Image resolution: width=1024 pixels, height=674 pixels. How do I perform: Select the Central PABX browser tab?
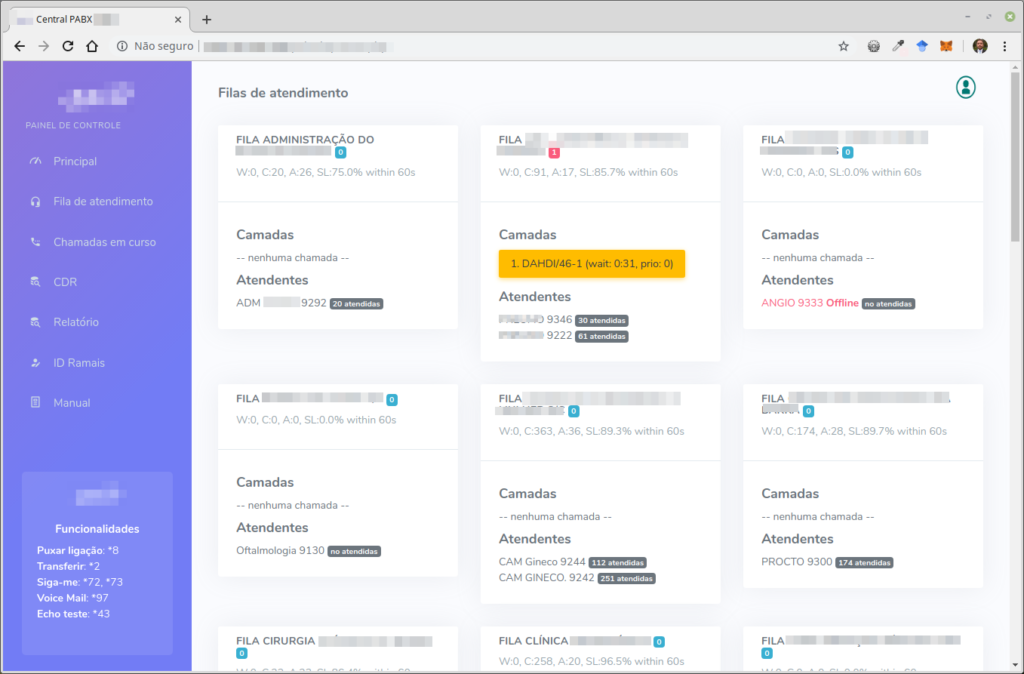coord(95,19)
